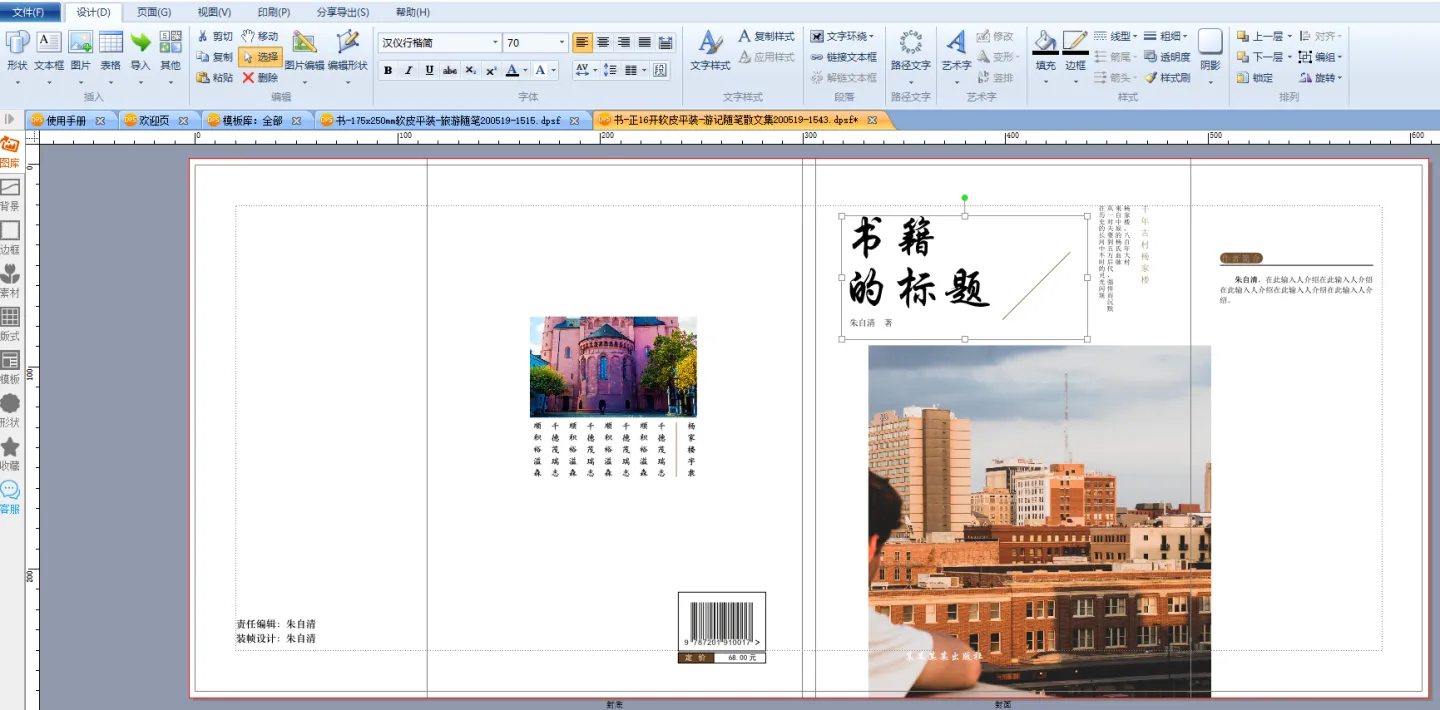
Task: Open 版式 layout panel in sidebar
Action: point(10,325)
